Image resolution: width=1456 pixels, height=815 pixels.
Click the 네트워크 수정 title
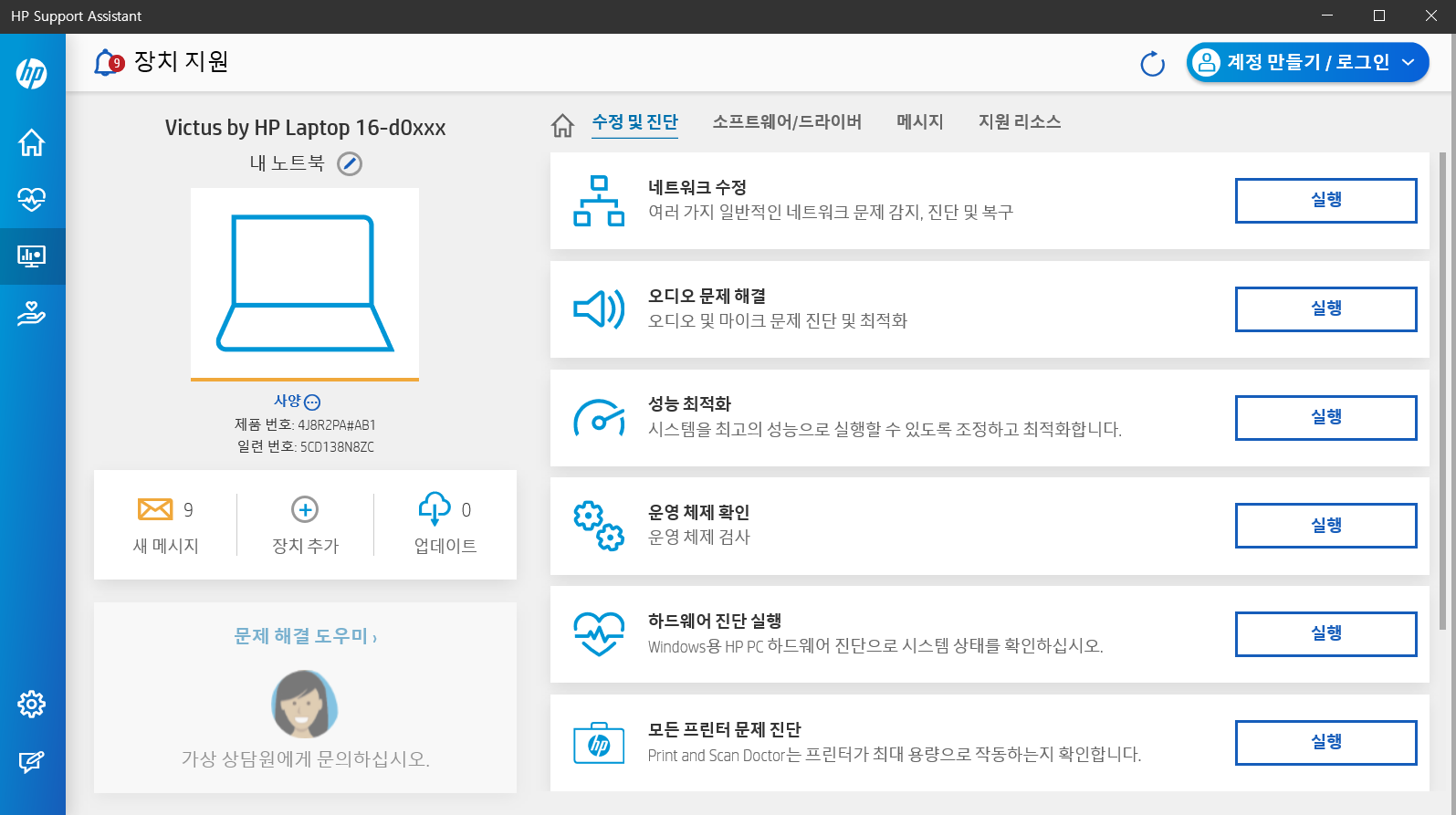tap(697, 187)
